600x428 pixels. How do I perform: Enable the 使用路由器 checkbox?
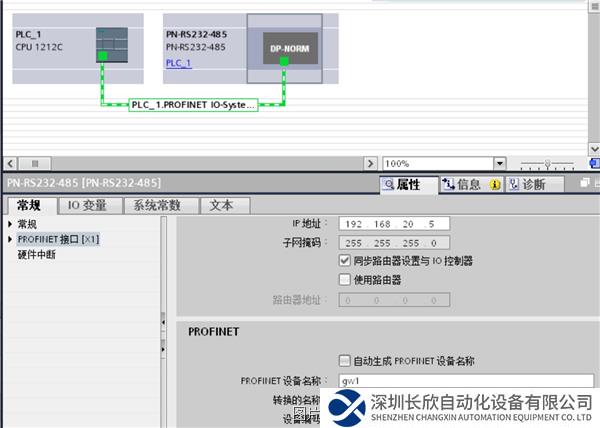pyautogui.click(x=345, y=279)
